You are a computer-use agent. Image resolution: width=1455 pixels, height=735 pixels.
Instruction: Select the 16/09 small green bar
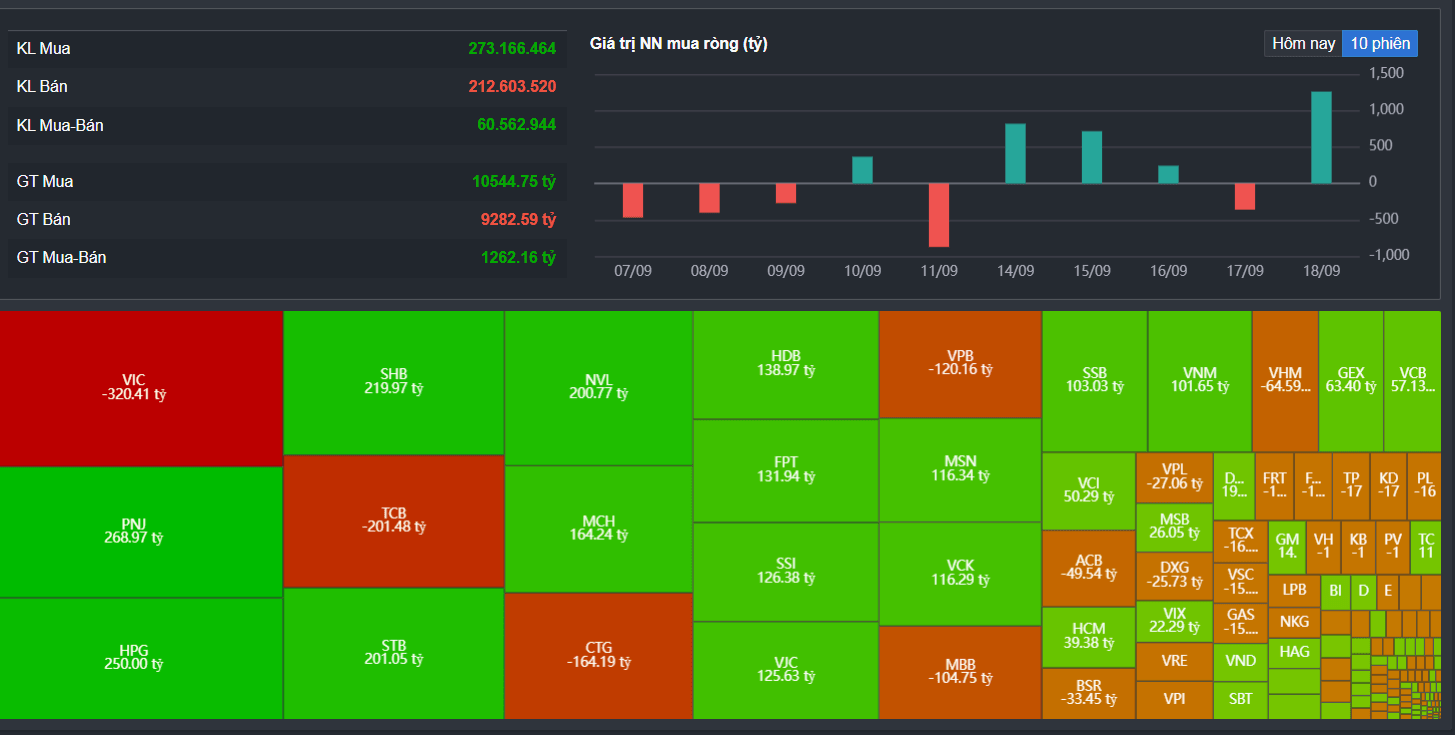[x=1168, y=174]
